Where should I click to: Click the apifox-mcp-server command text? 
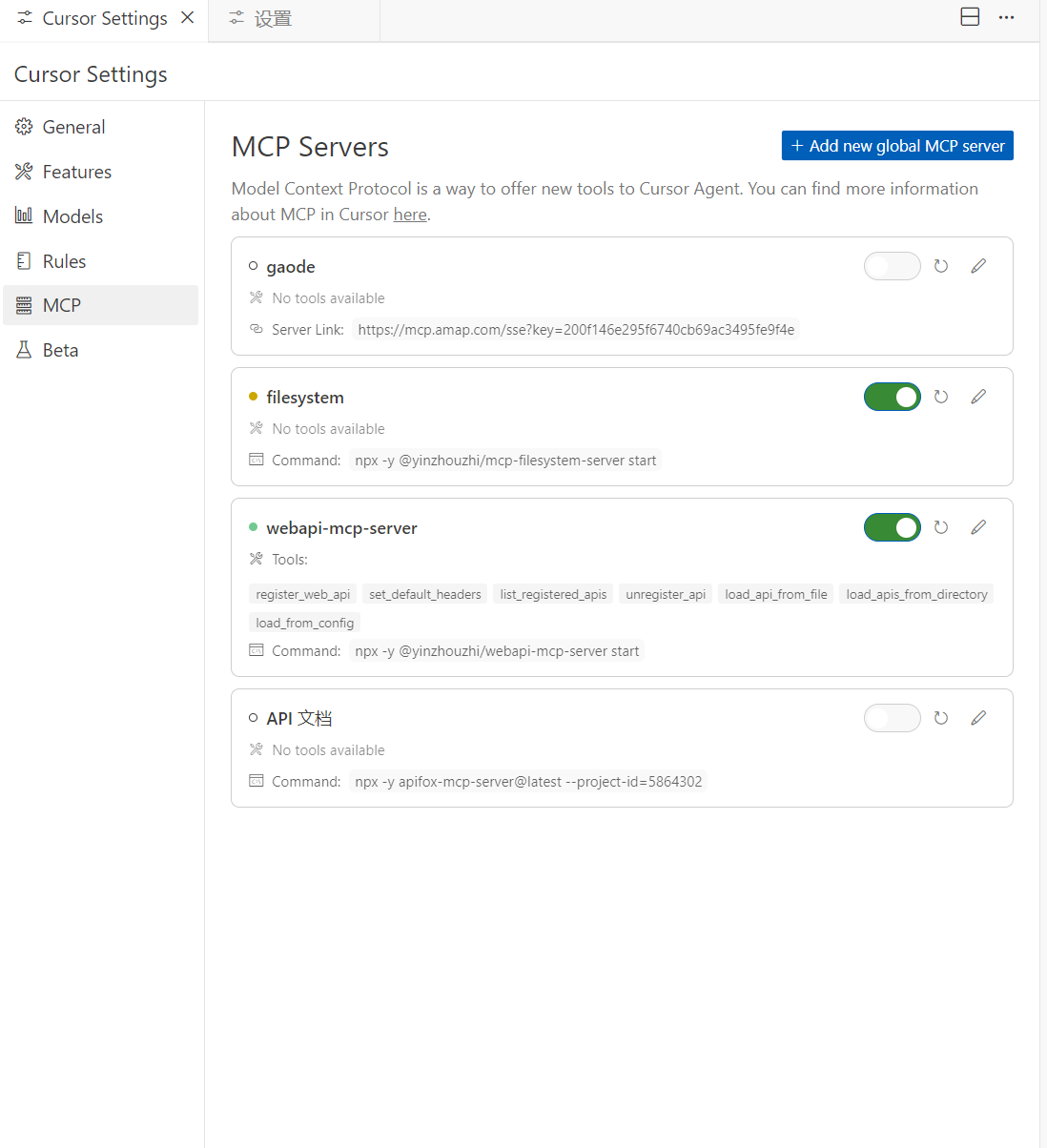(x=528, y=782)
